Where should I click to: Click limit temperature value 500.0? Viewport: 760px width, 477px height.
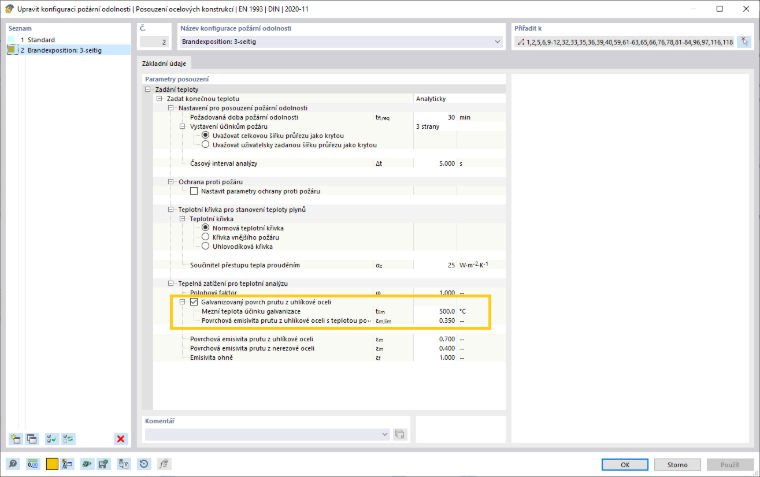[435, 311]
